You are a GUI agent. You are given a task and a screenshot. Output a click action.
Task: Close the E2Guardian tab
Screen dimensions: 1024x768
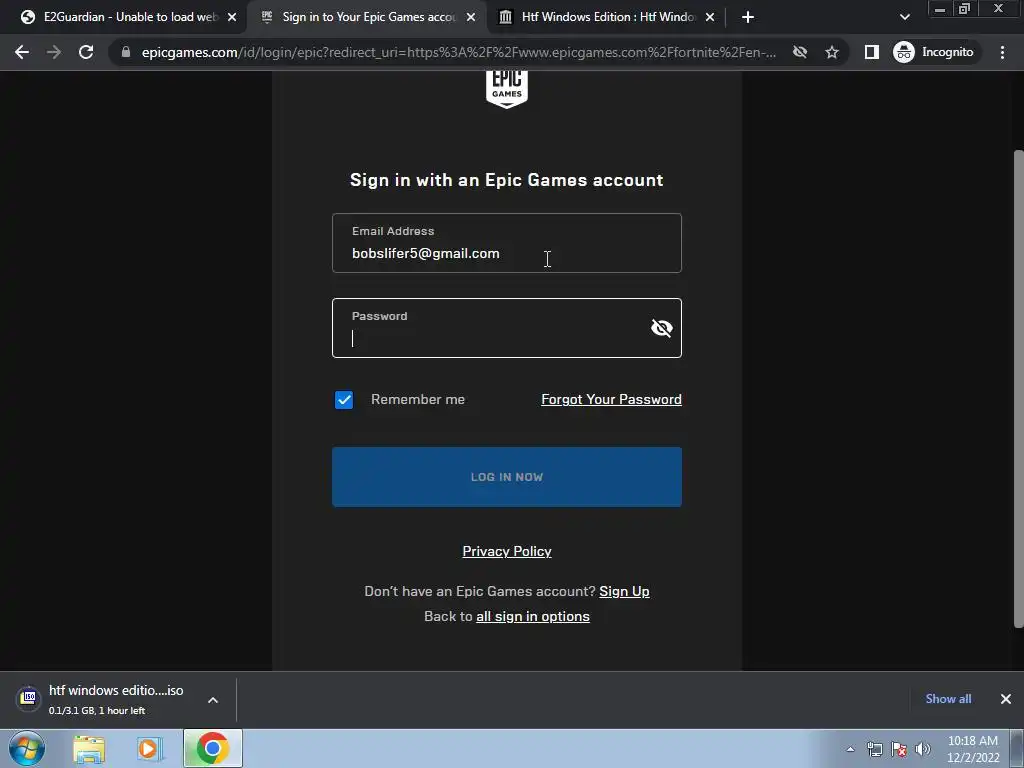point(232,17)
